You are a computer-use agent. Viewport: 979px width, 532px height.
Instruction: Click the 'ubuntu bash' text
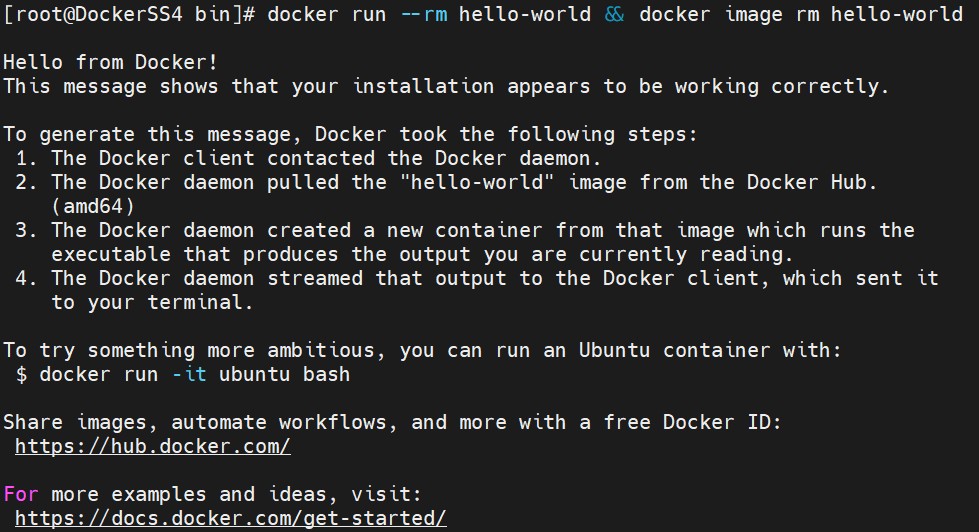(x=284, y=374)
